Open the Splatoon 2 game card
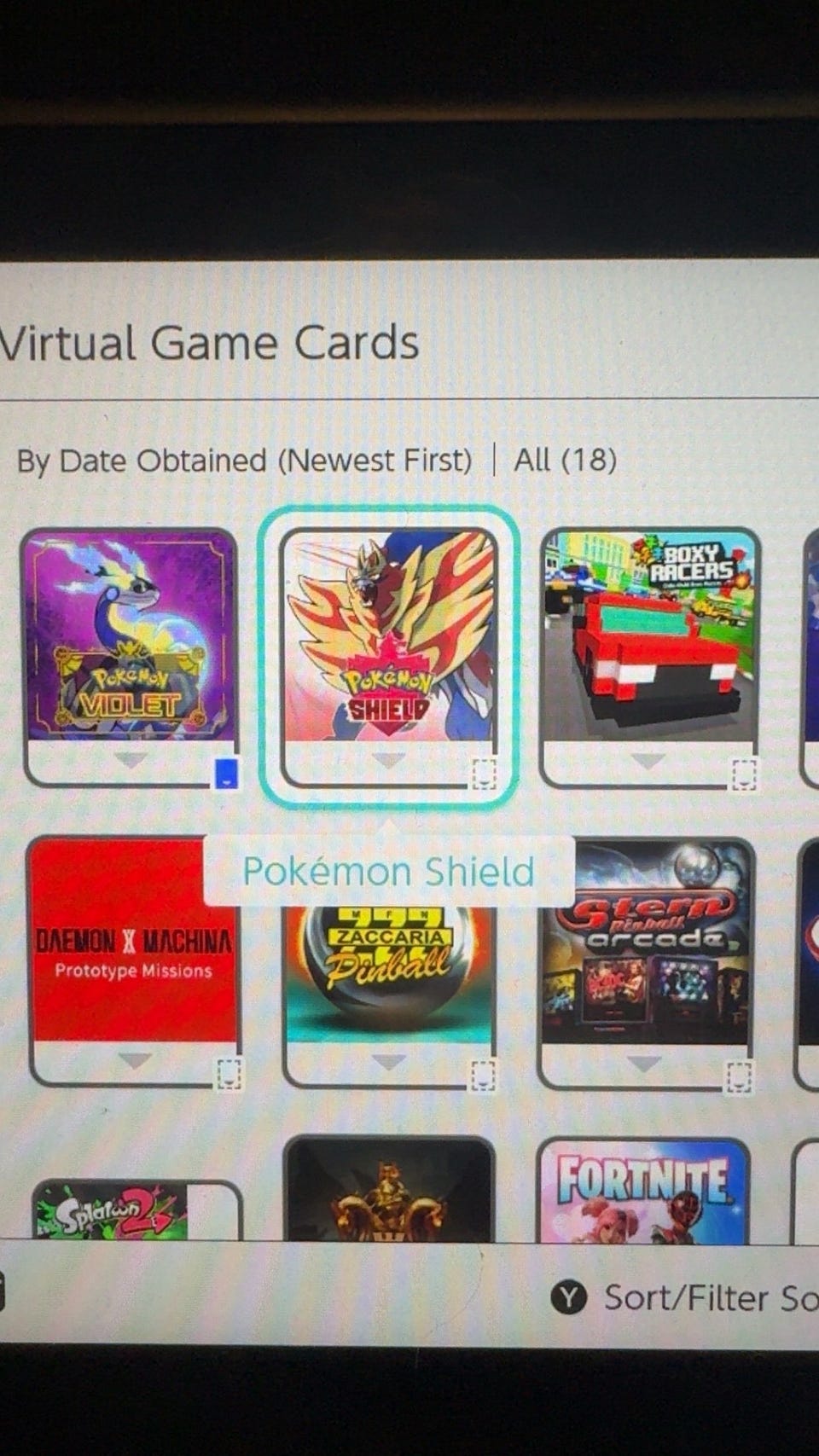Viewport: 819px width, 1456px height. pos(137,1211)
